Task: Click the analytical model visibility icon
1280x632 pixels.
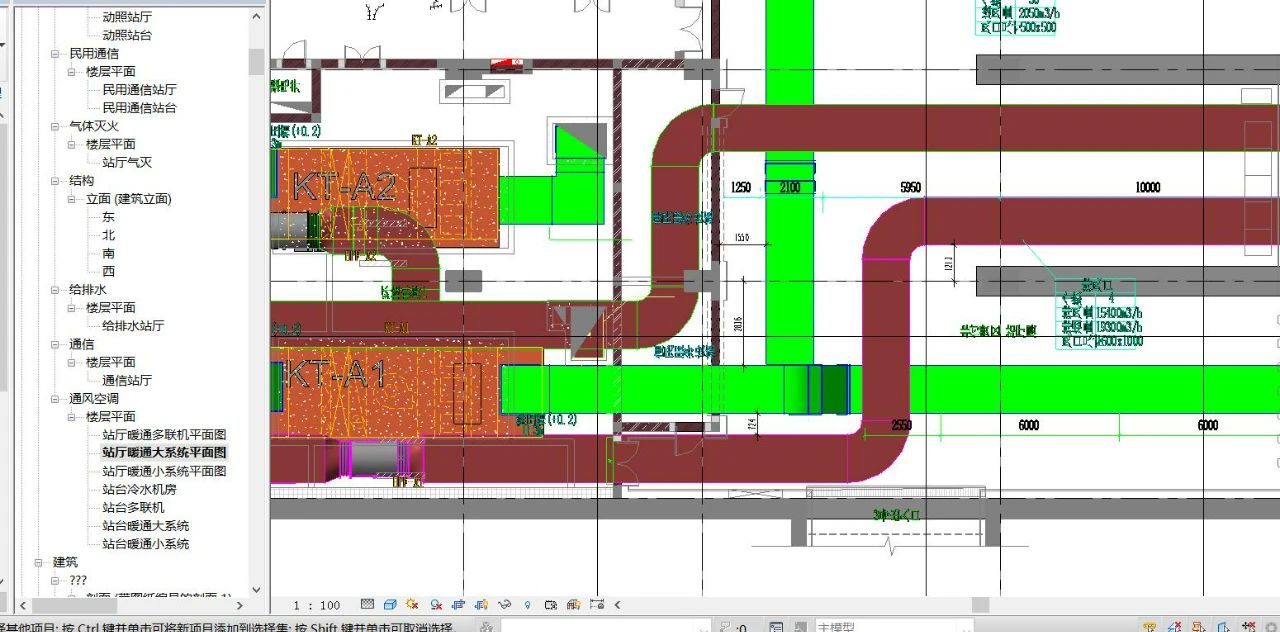Action: 574,605
